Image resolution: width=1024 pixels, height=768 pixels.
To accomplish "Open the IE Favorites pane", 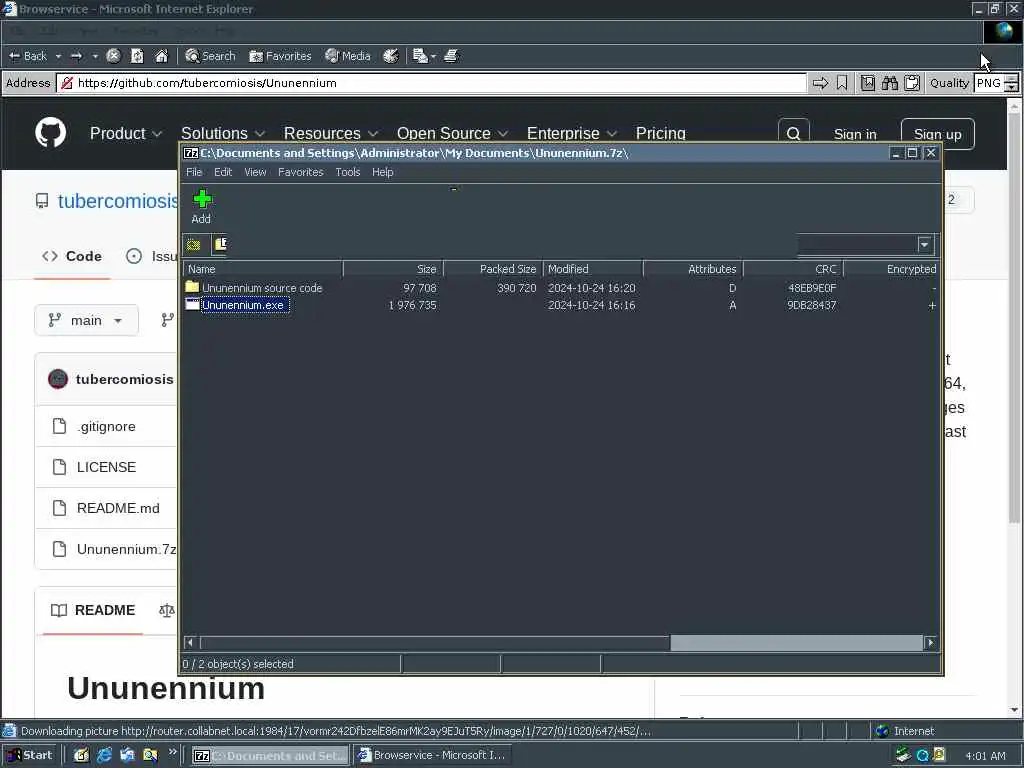I will [x=280, y=56].
